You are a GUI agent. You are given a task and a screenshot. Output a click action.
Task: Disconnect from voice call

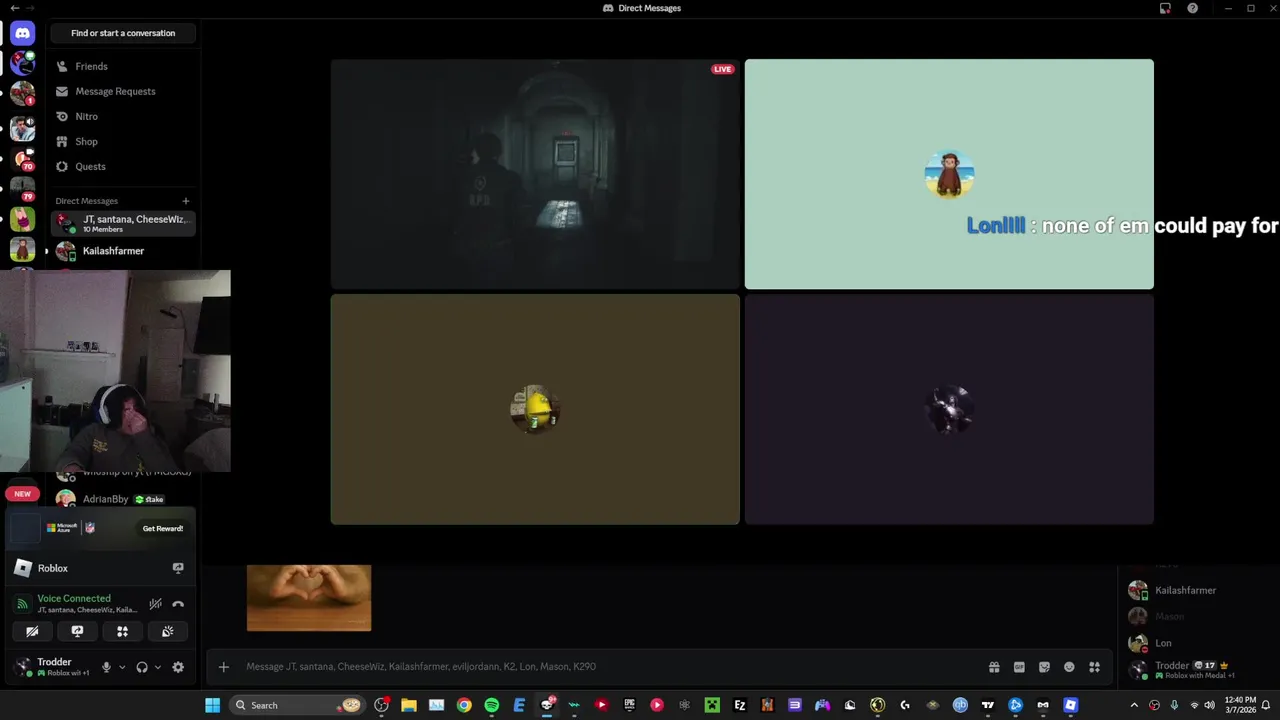[178, 604]
